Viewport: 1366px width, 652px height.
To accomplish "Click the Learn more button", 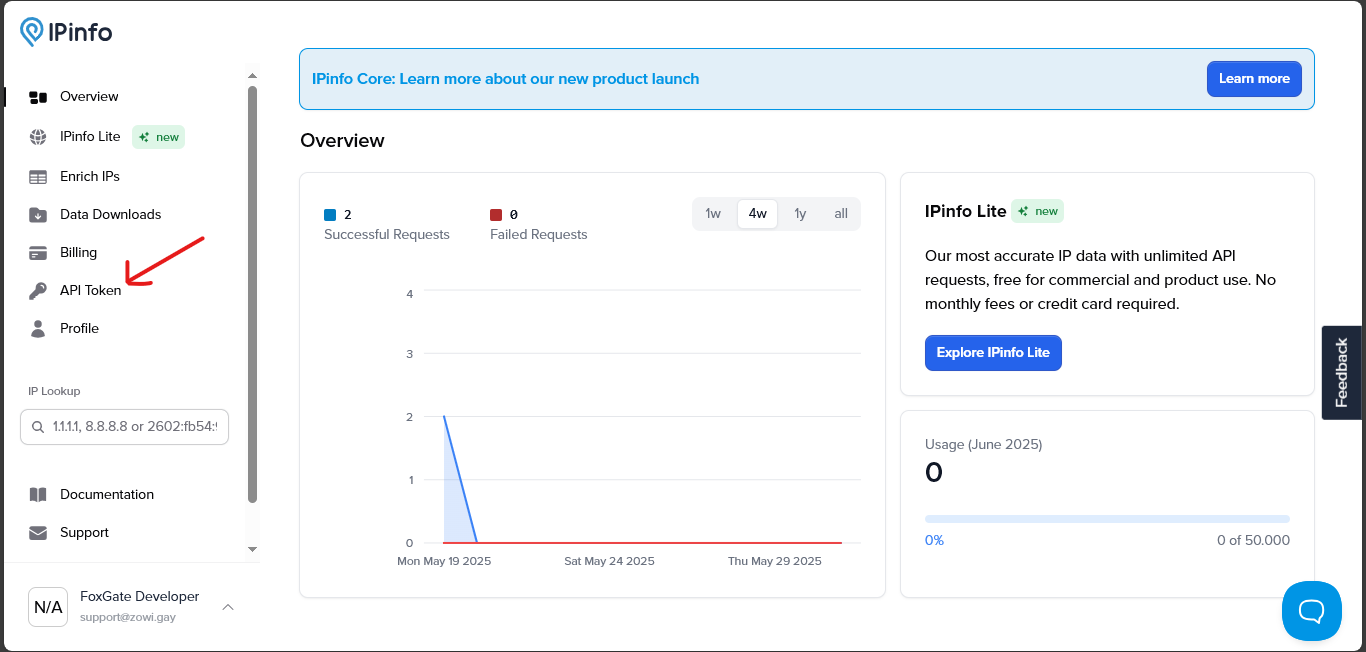I will pos(1254,79).
